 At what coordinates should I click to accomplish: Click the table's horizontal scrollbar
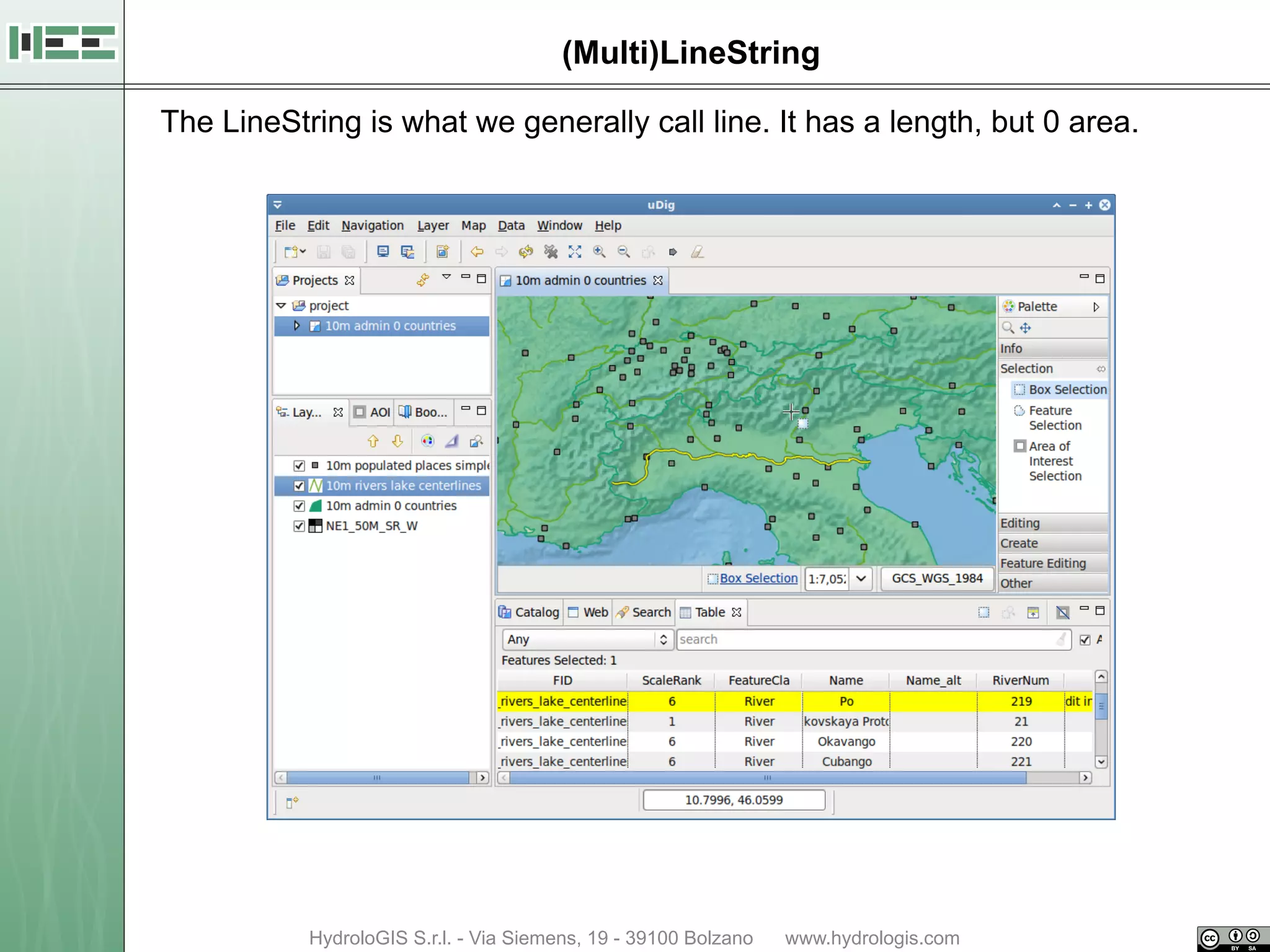coord(767,778)
